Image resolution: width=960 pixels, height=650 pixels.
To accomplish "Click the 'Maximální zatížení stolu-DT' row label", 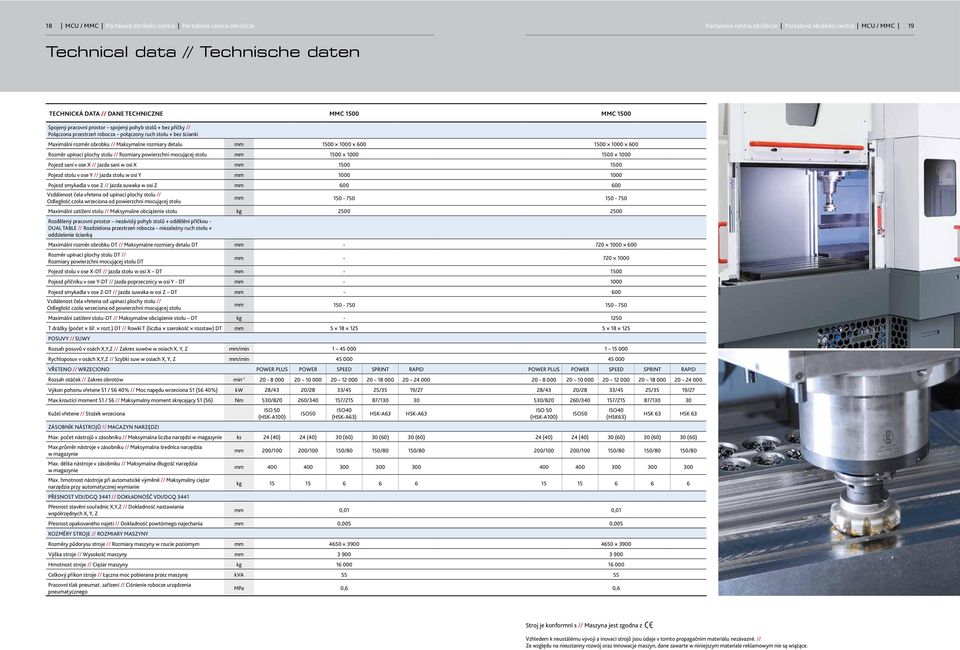I will 122,318.
